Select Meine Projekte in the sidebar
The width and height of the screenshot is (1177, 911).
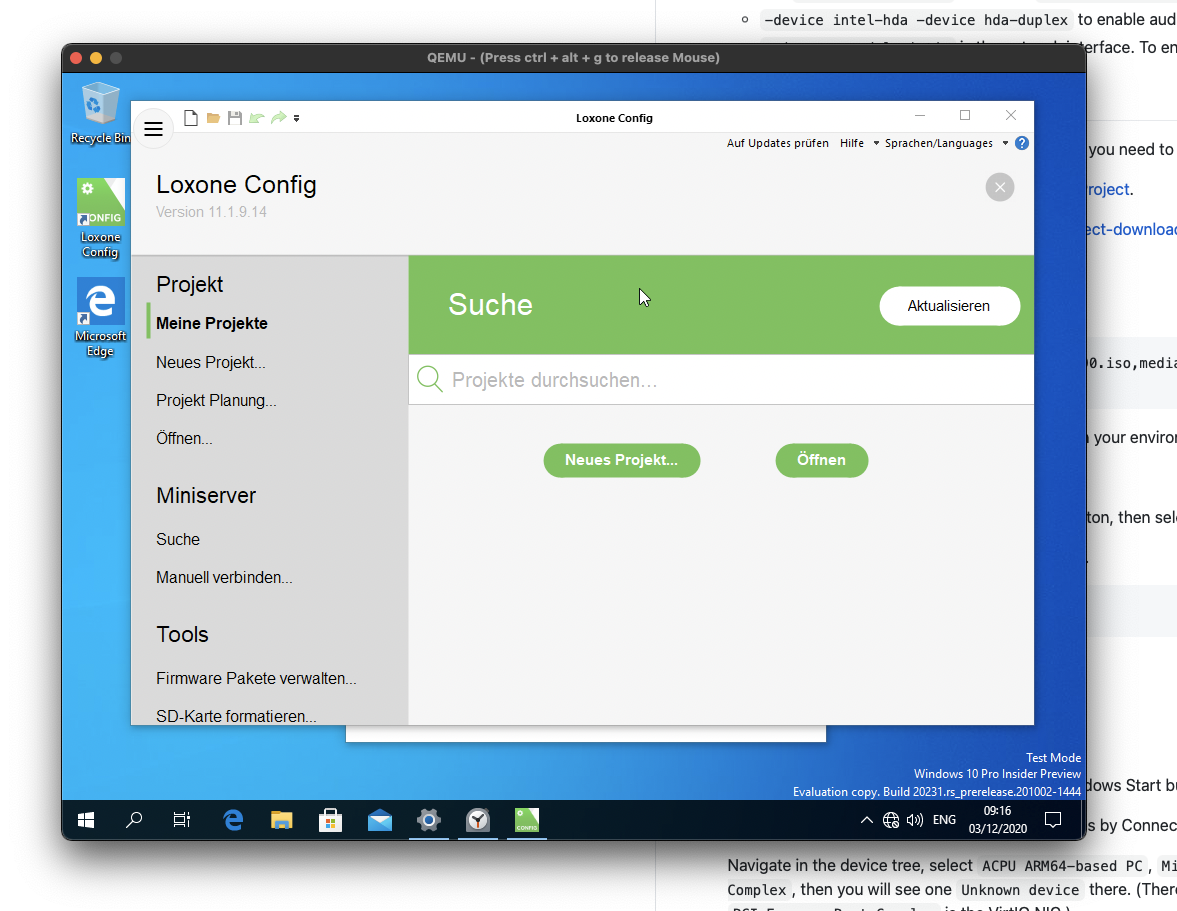coord(212,323)
